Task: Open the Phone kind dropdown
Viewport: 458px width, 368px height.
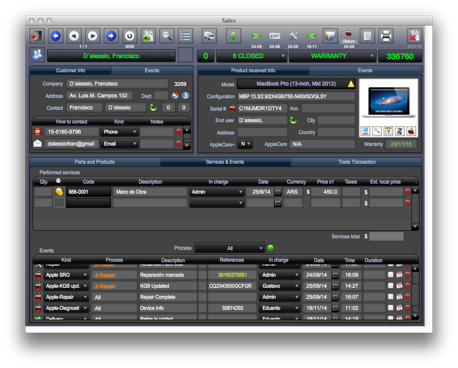Action: click(x=119, y=132)
